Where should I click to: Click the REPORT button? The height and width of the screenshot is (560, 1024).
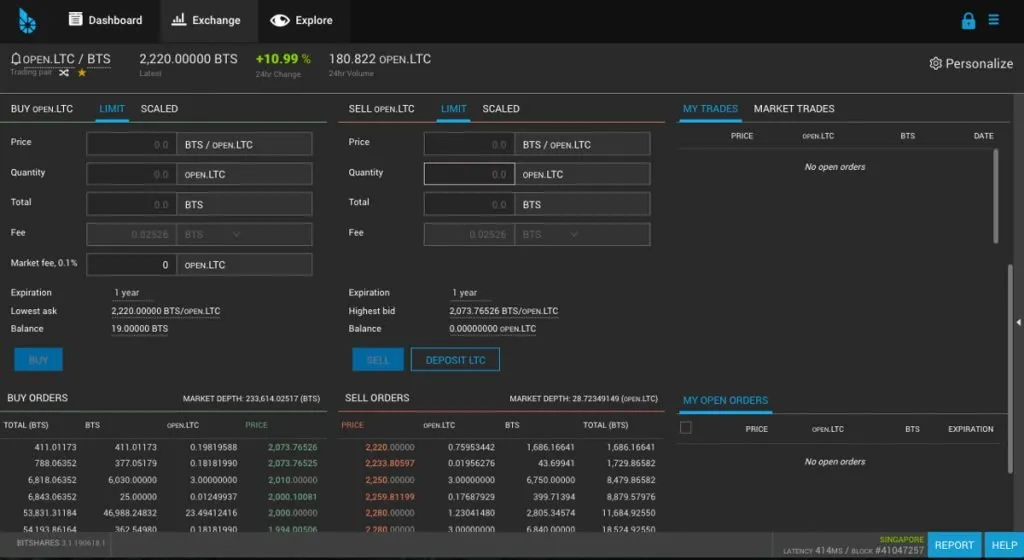[x=953, y=545]
